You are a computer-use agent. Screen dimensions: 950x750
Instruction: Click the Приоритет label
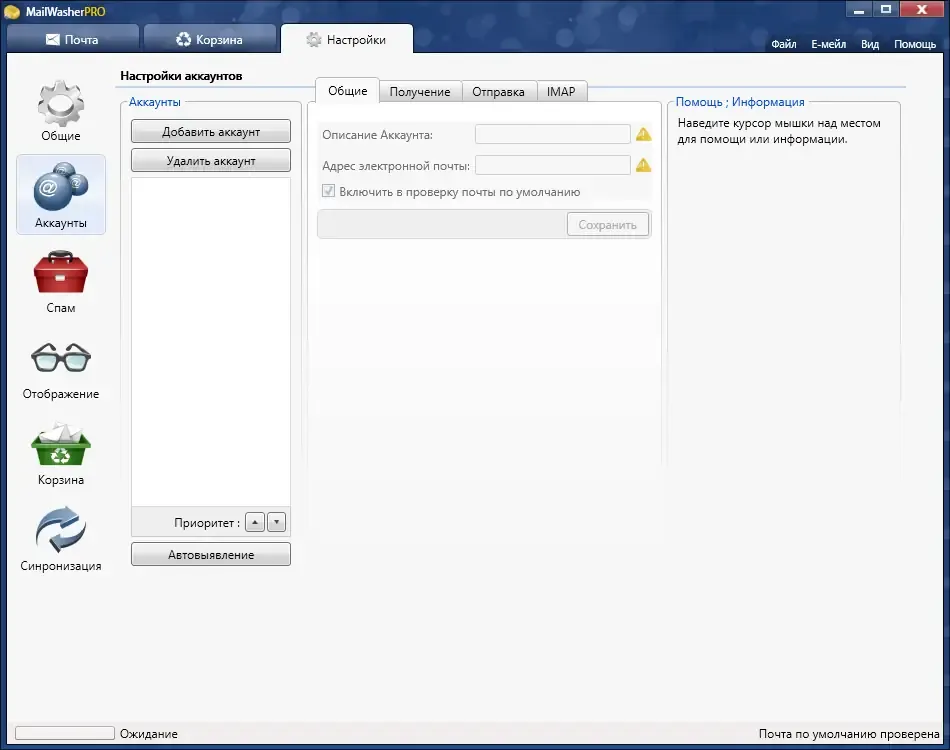click(x=207, y=523)
